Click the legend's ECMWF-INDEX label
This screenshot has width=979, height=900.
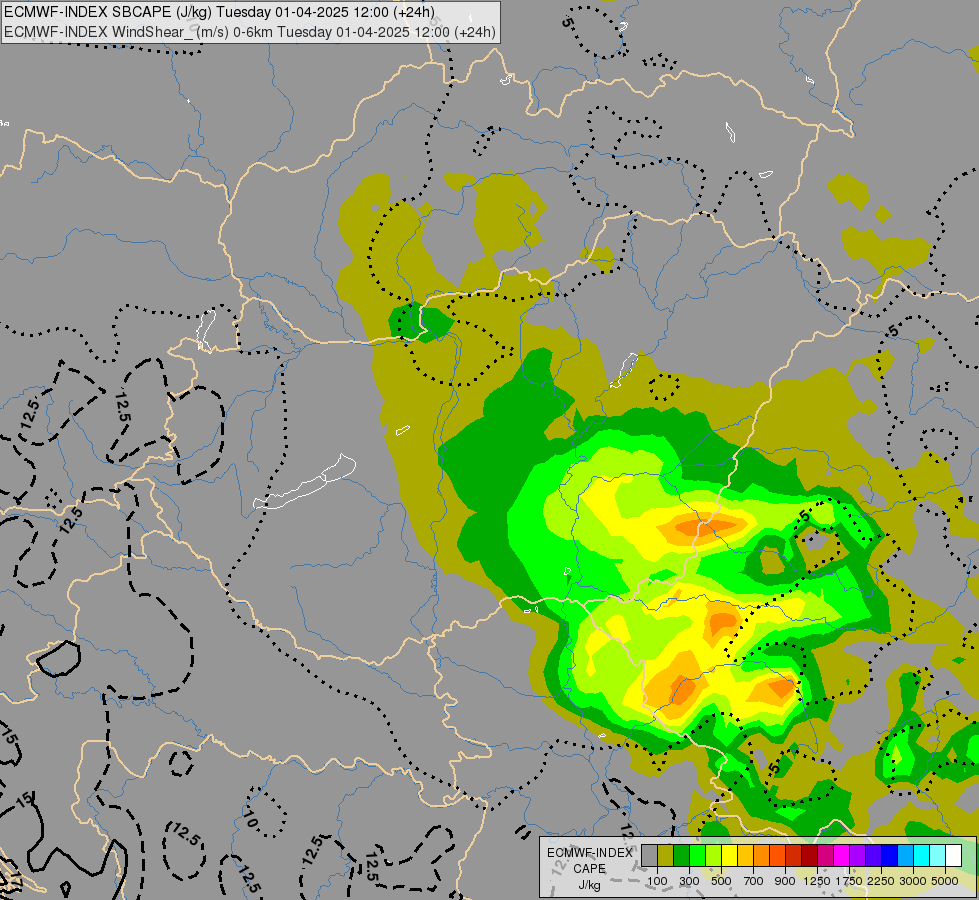(589, 853)
